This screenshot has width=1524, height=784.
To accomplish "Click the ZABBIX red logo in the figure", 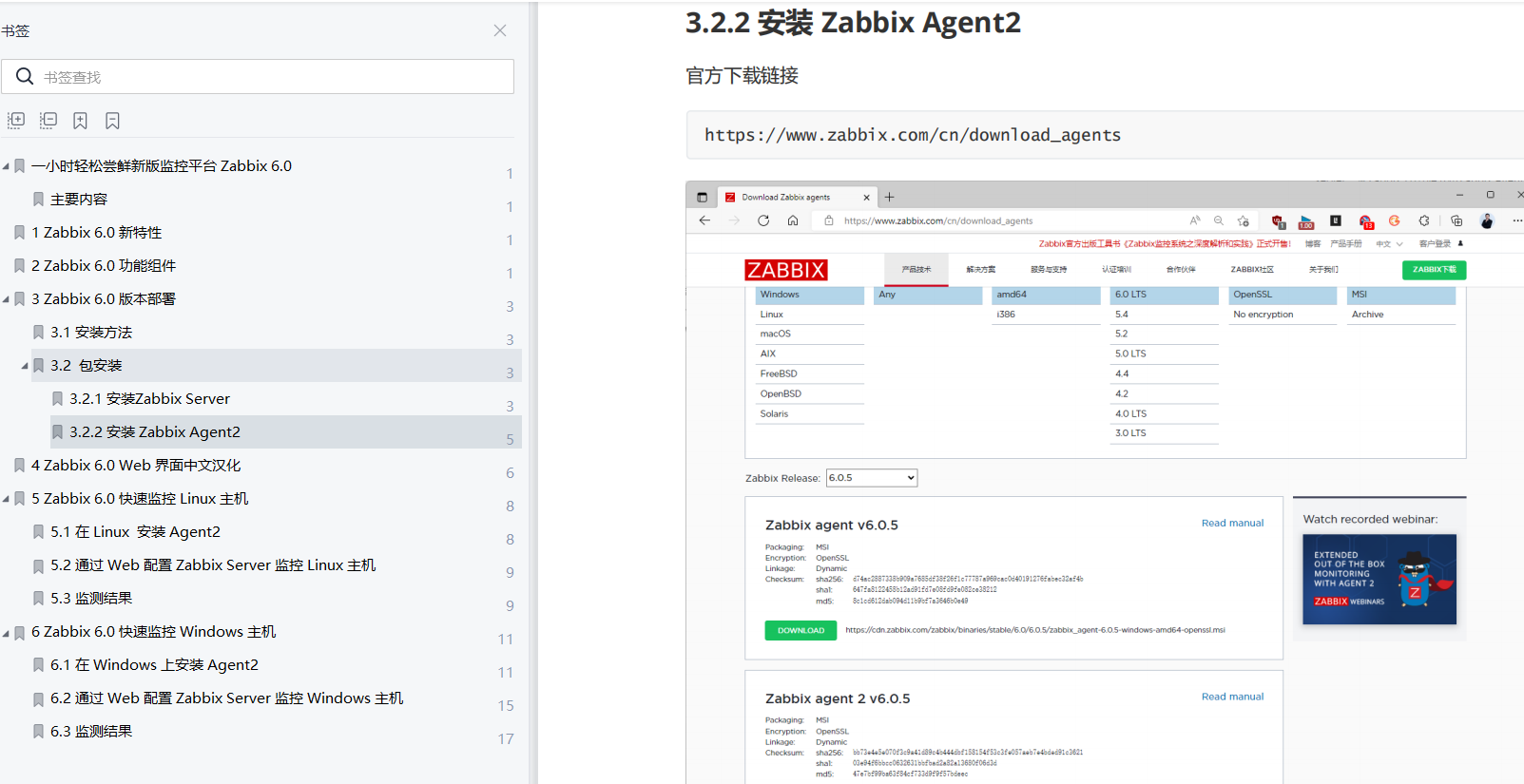I will coord(786,270).
